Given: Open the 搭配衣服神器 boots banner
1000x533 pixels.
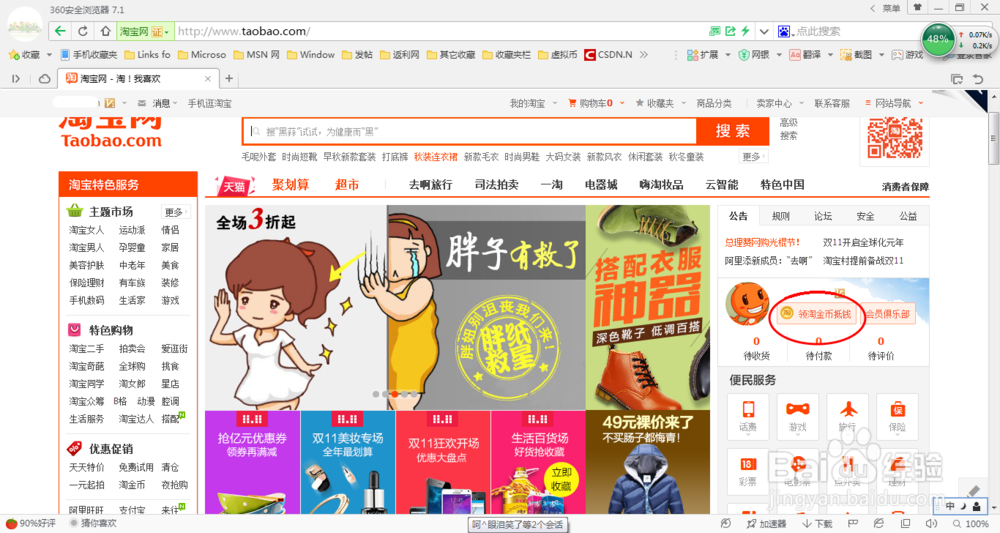Looking at the screenshot, I should pos(648,307).
